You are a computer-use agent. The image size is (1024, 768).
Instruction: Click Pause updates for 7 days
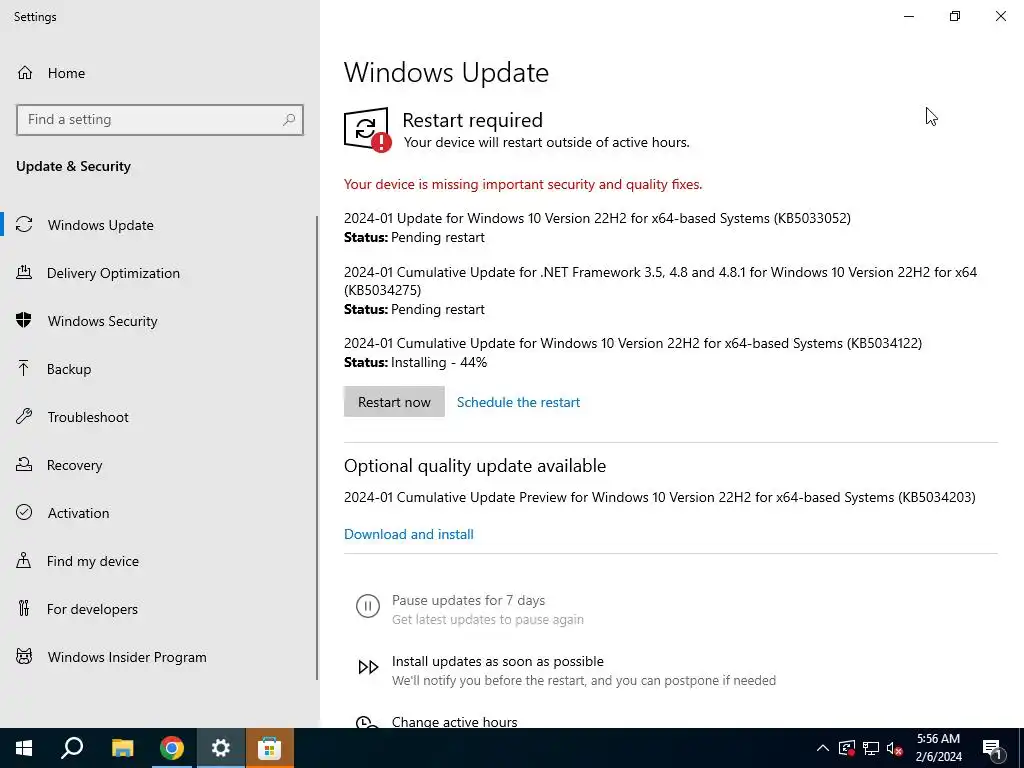(x=468, y=600)
